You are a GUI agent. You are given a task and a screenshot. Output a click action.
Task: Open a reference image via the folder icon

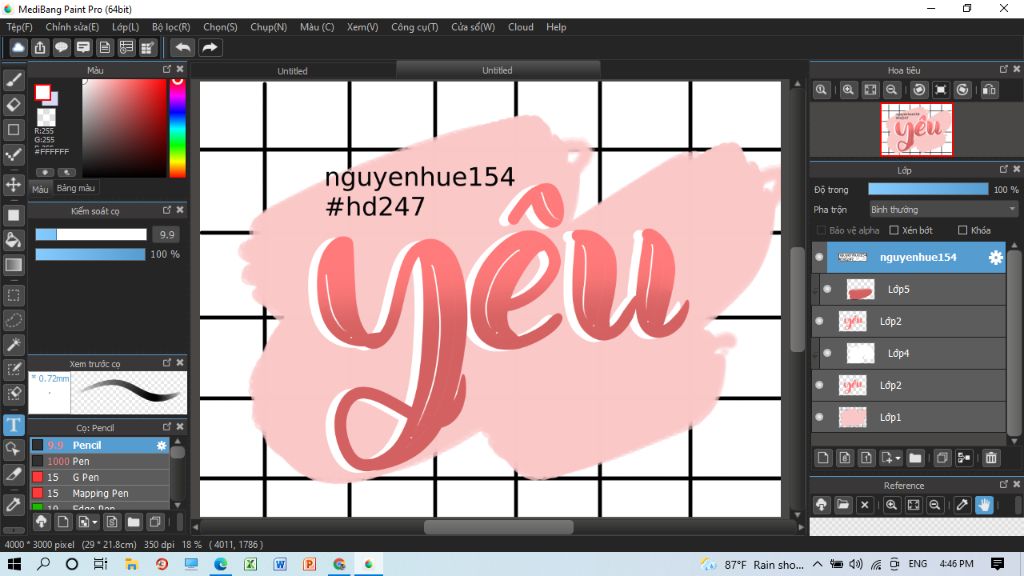pos(843,505)
